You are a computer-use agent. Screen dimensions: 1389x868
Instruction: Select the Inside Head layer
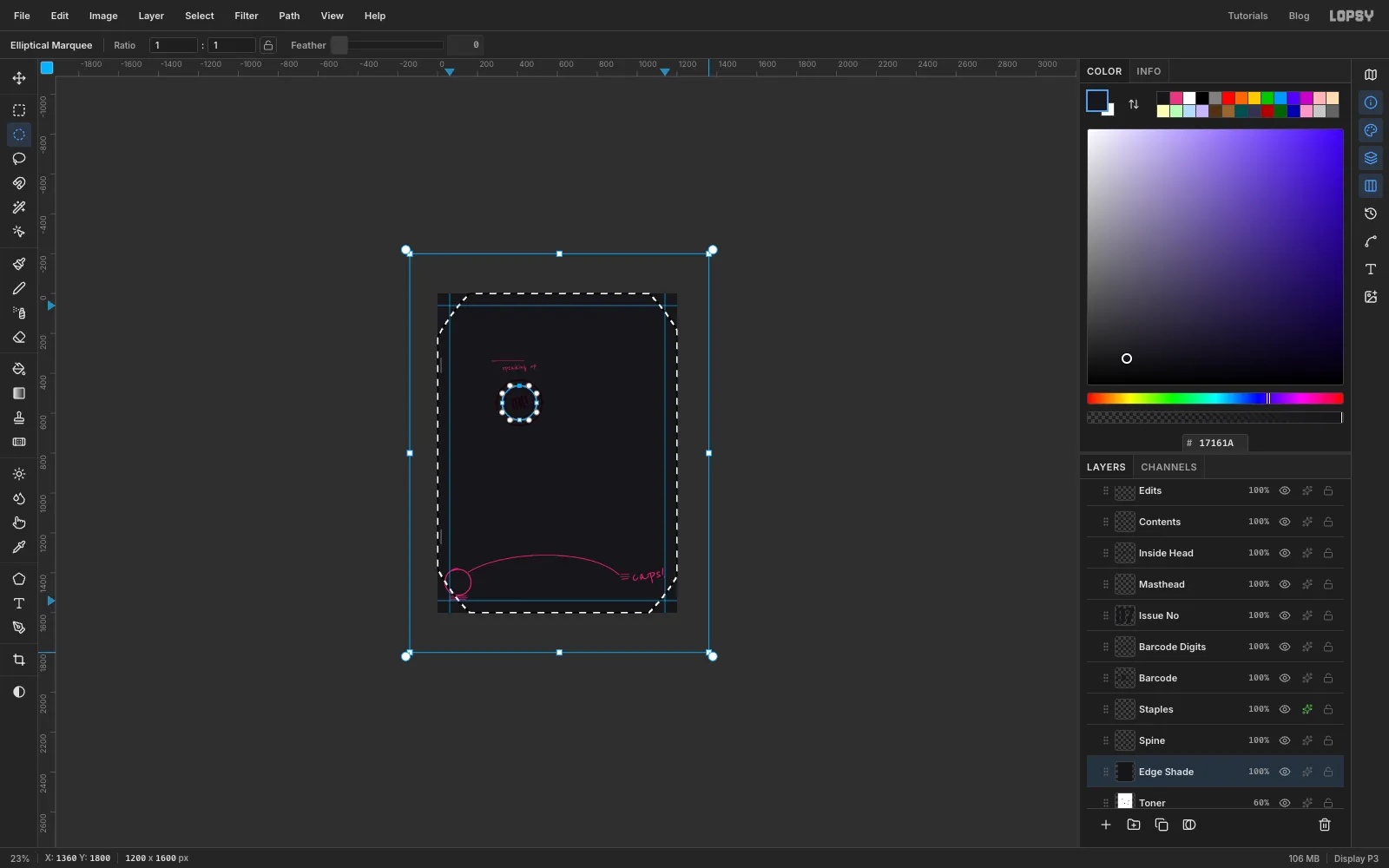point(1215,553)
